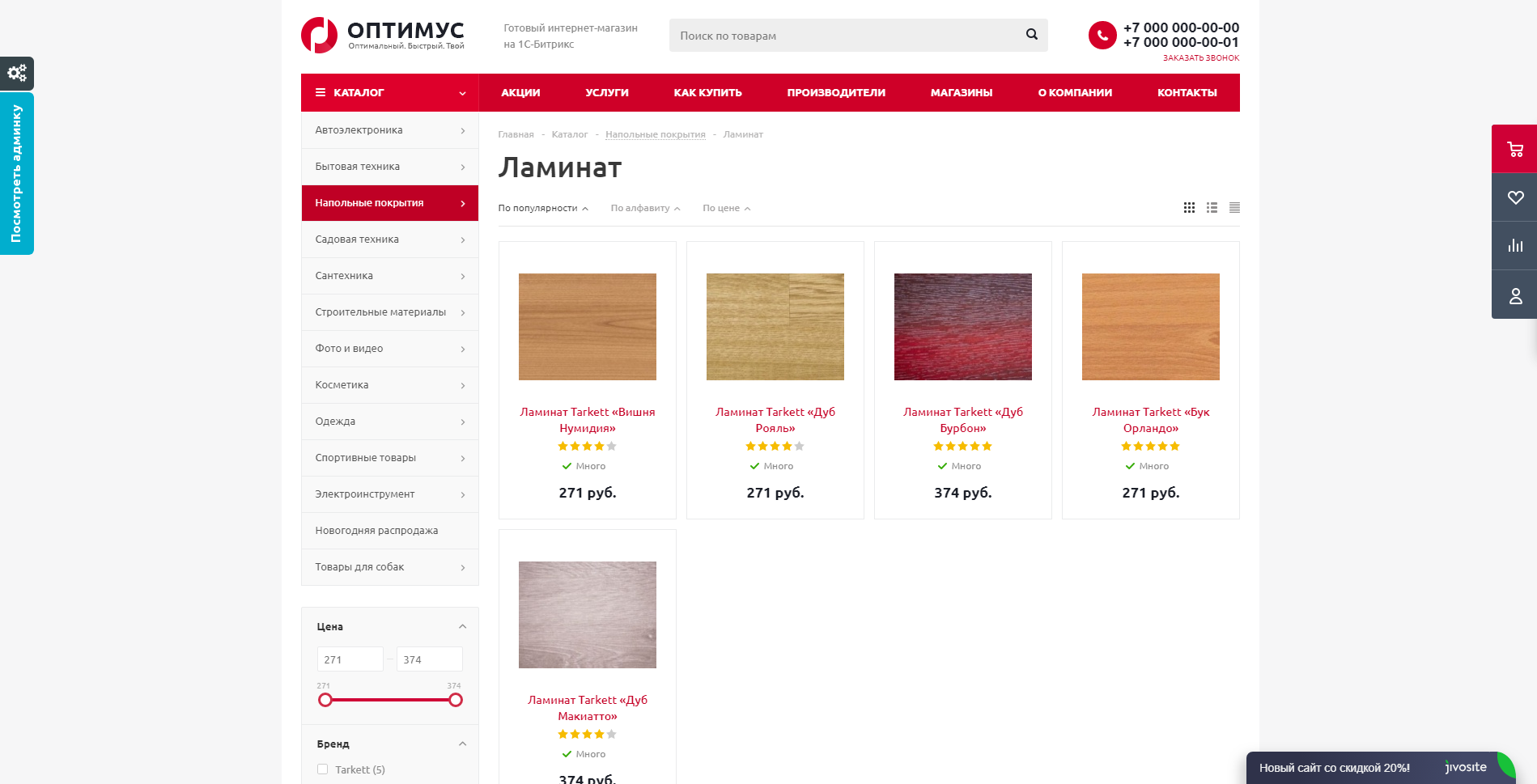Viewport: 1537px width, 784px height.
Task: Open Производители menu item
Action: pyautogui.click(x=836, y=92)
